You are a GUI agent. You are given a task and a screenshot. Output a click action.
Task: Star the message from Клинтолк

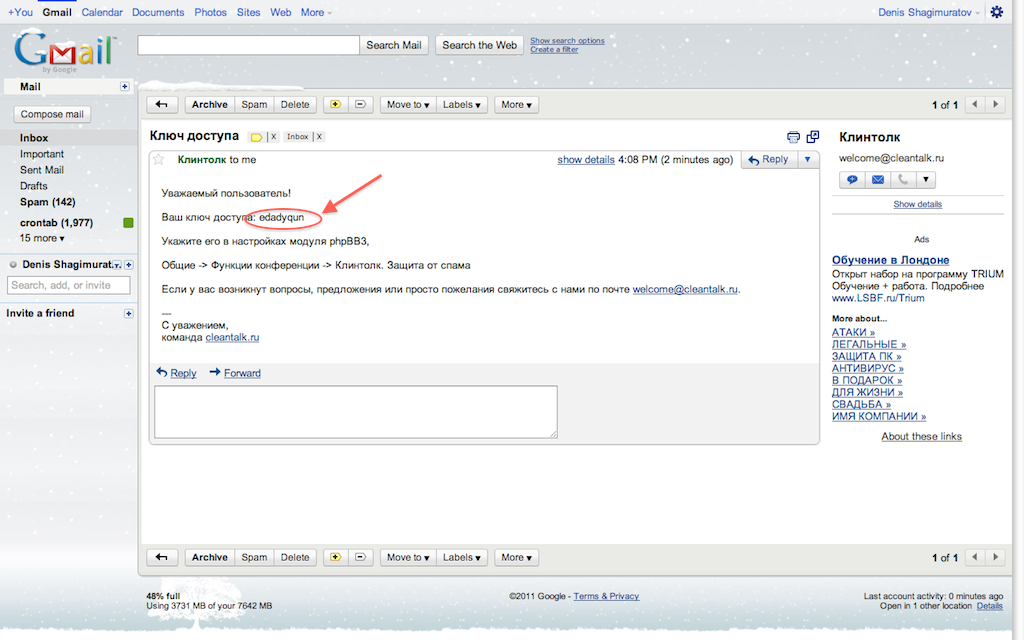click(158, 159)
